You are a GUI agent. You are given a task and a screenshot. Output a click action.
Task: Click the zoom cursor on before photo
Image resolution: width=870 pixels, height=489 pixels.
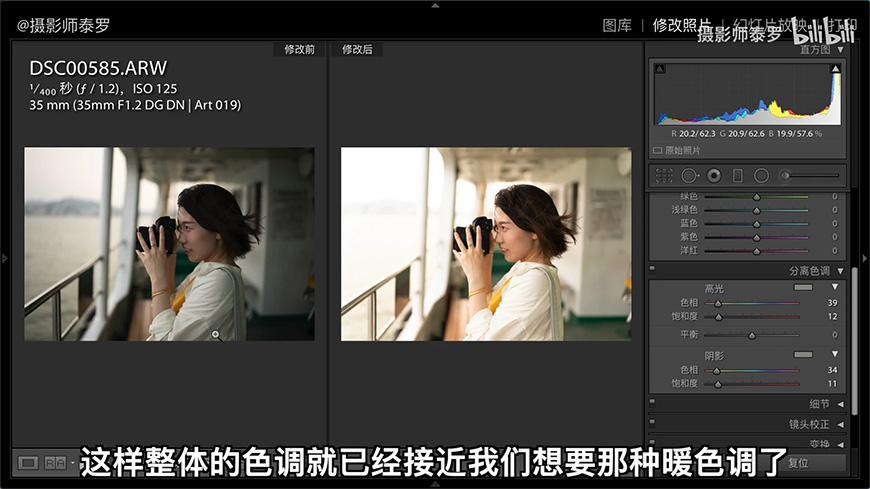coord(215,334)
